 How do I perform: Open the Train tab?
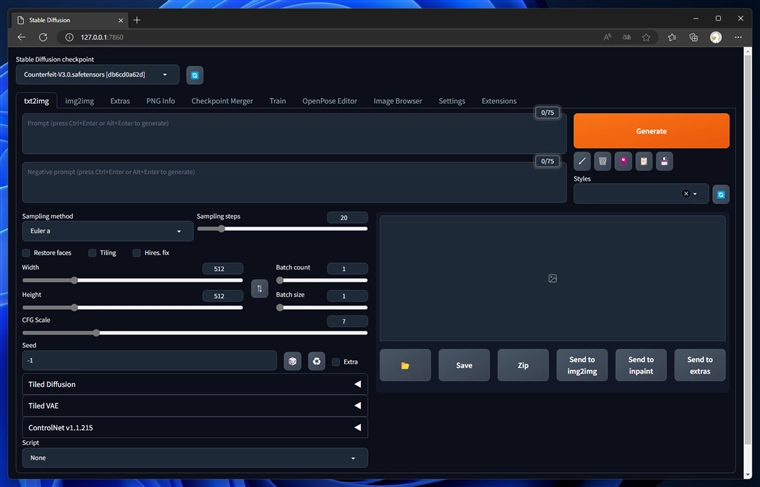coord(278,101)
